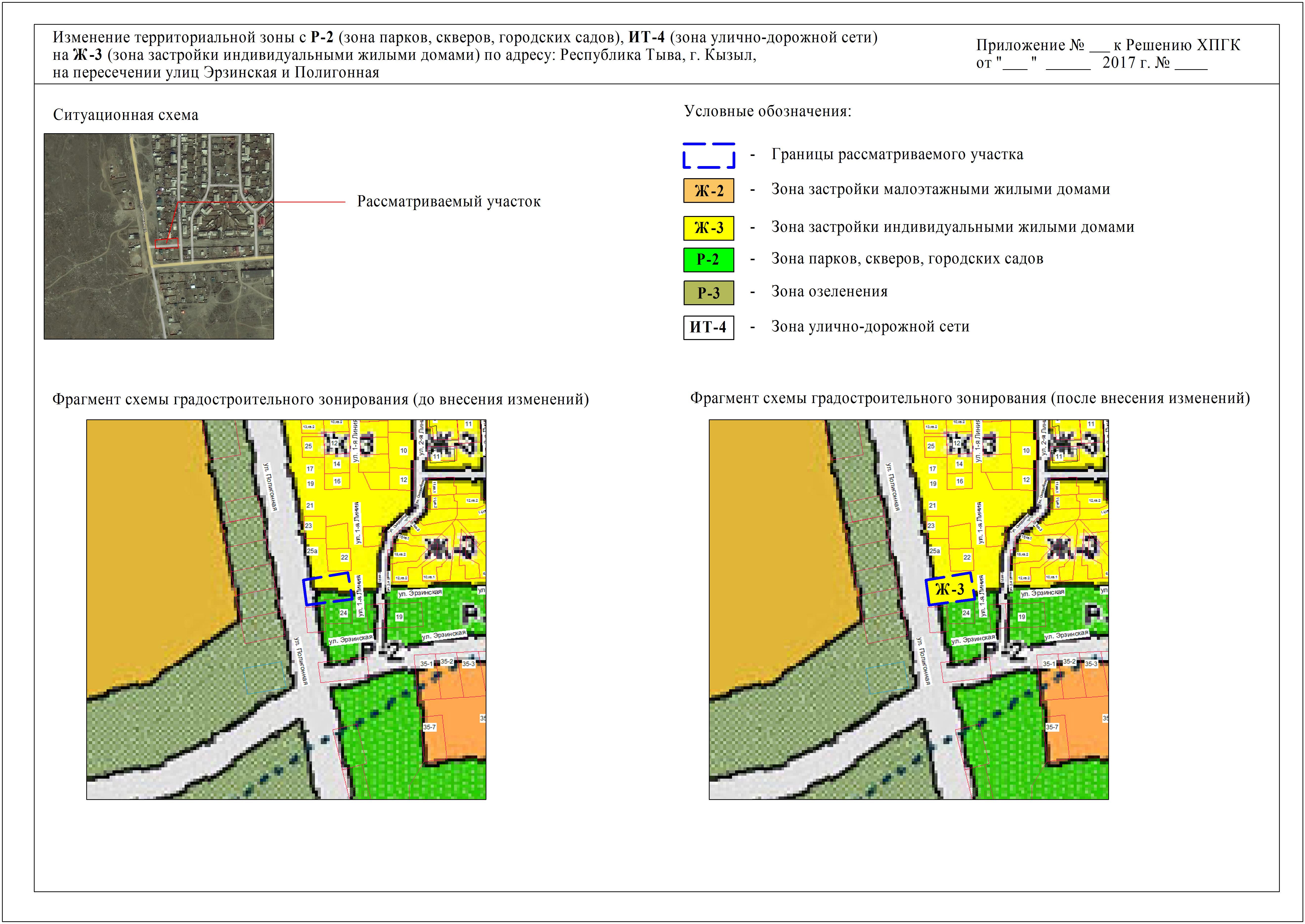
Task: Click the blue dashed boundary legend symbol
Action: pos(708,155)
